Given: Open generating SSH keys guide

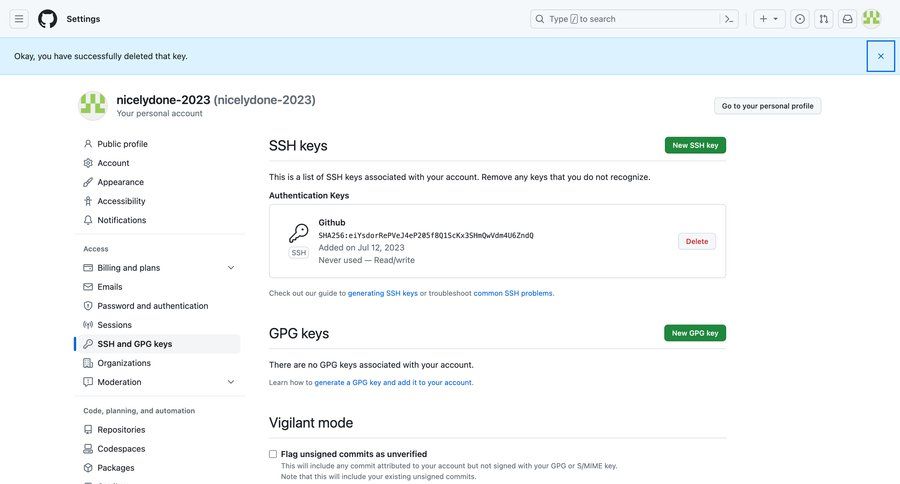Looking at the screenshot, I should tap(383, 293).
